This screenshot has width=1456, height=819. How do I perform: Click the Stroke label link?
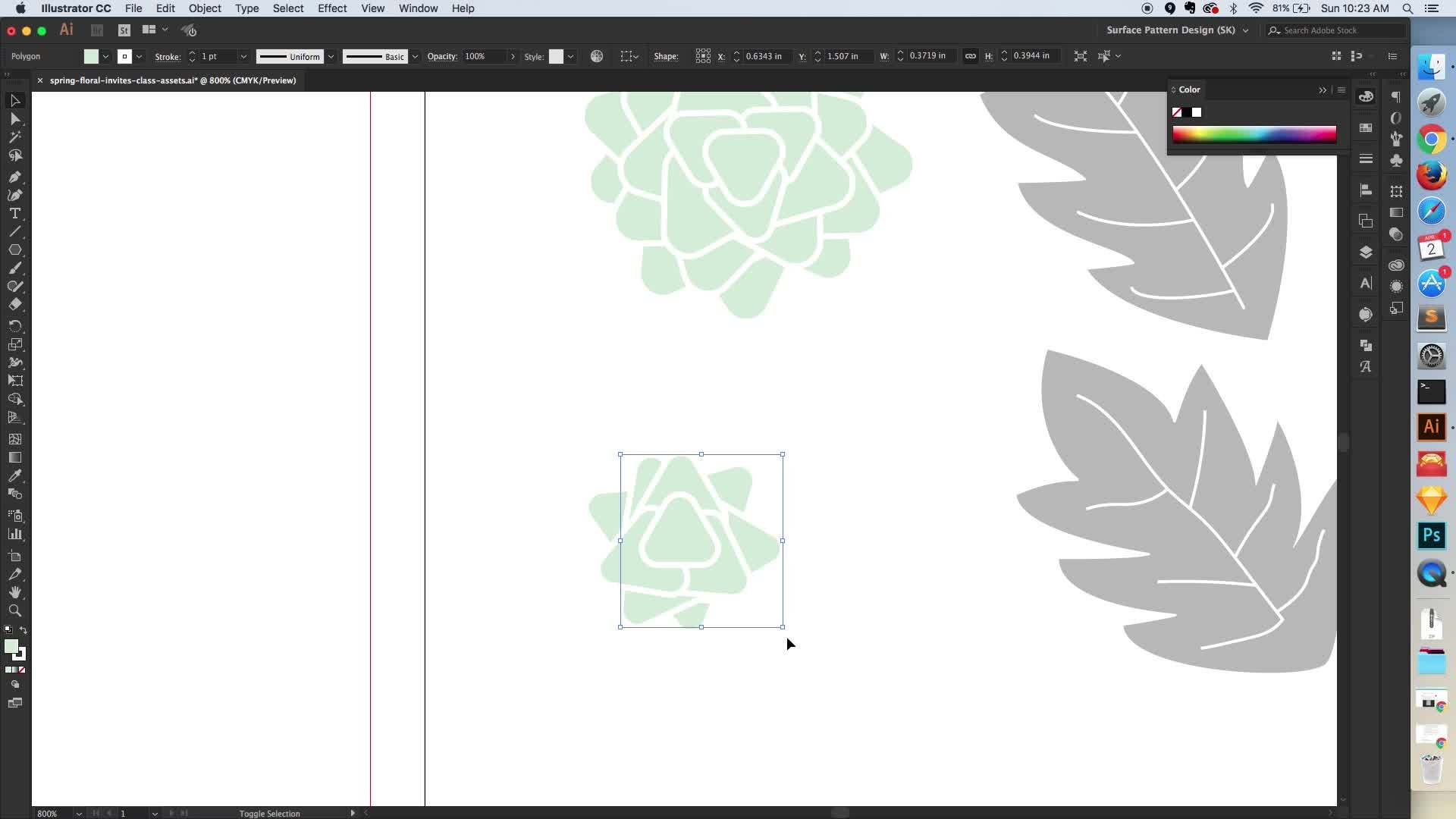167,57
